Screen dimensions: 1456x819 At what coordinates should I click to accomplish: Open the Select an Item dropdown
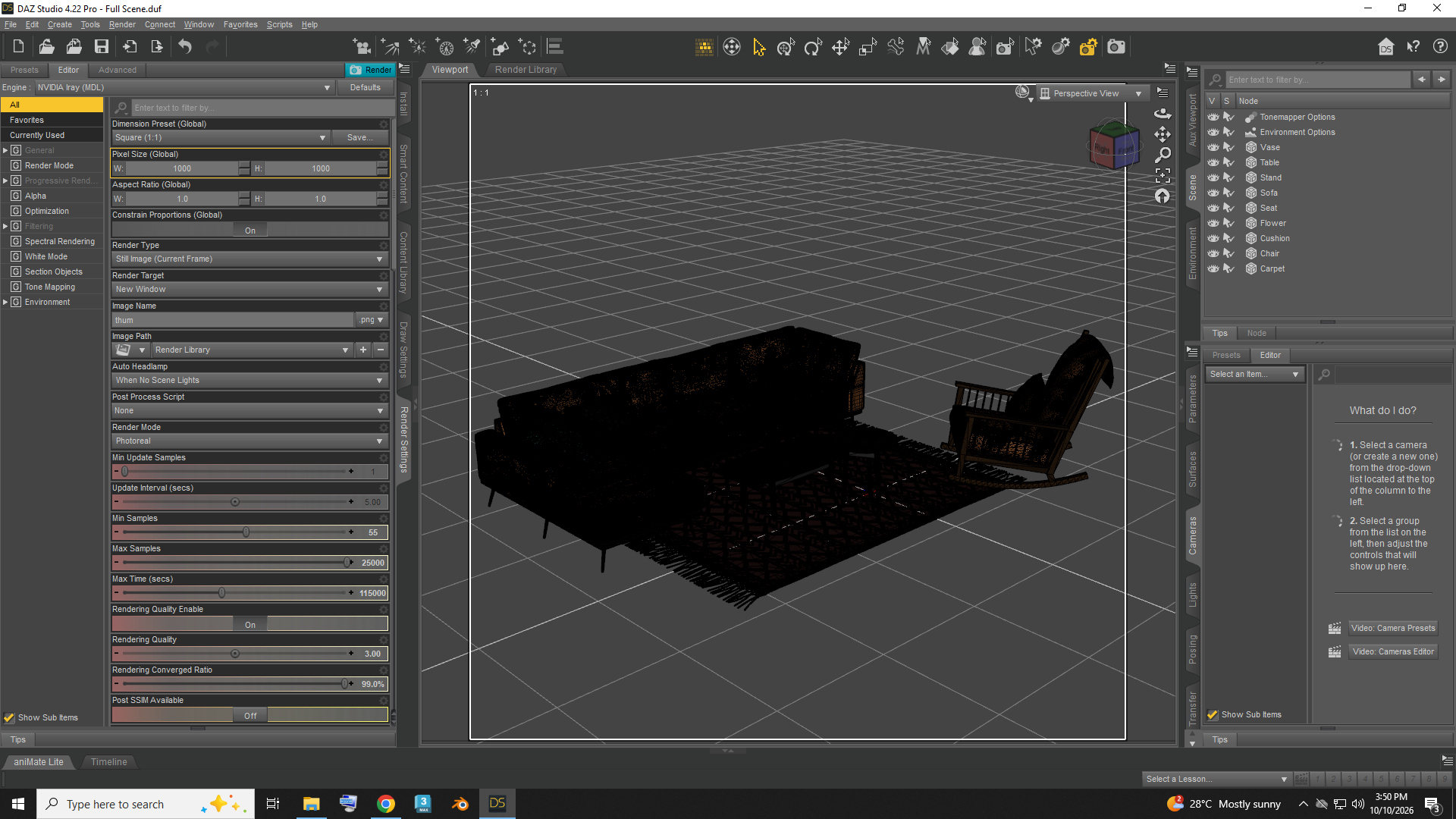pos(1254,375)
